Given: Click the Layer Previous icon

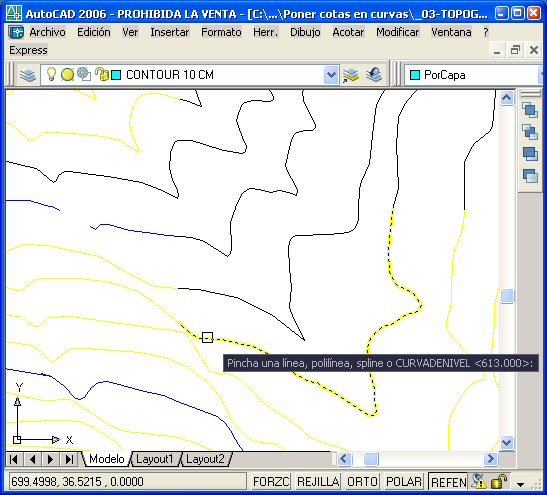Looking at the screenshot, I should (x=374, y=75).
